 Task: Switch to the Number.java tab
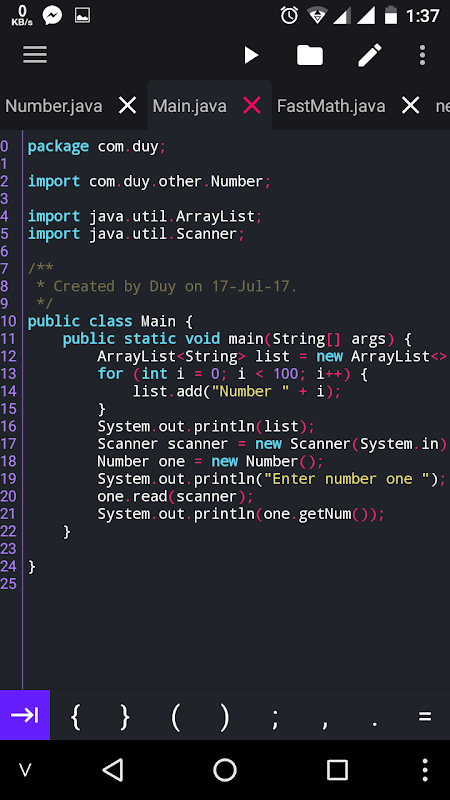(x=54, y=106)
